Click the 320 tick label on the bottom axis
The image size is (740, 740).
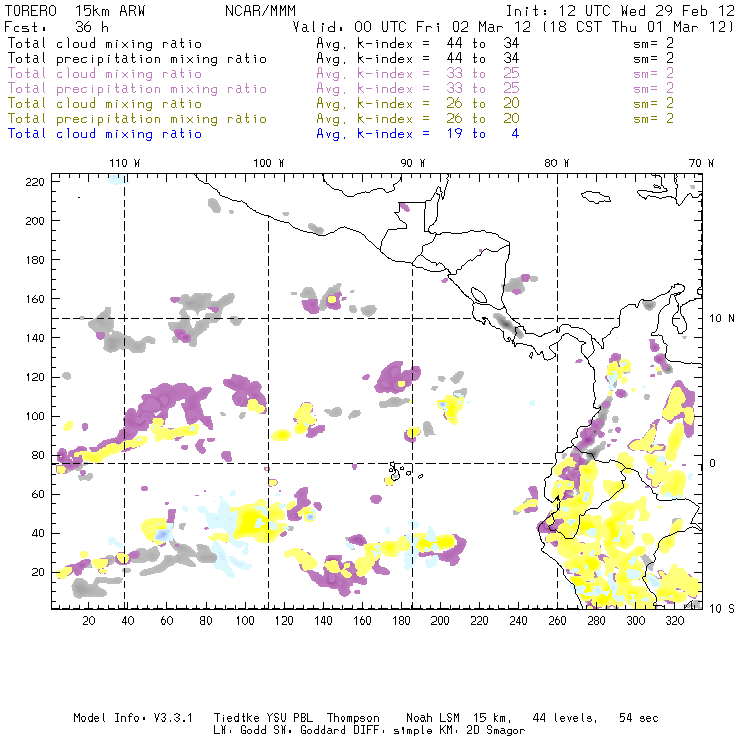[674, 621]
